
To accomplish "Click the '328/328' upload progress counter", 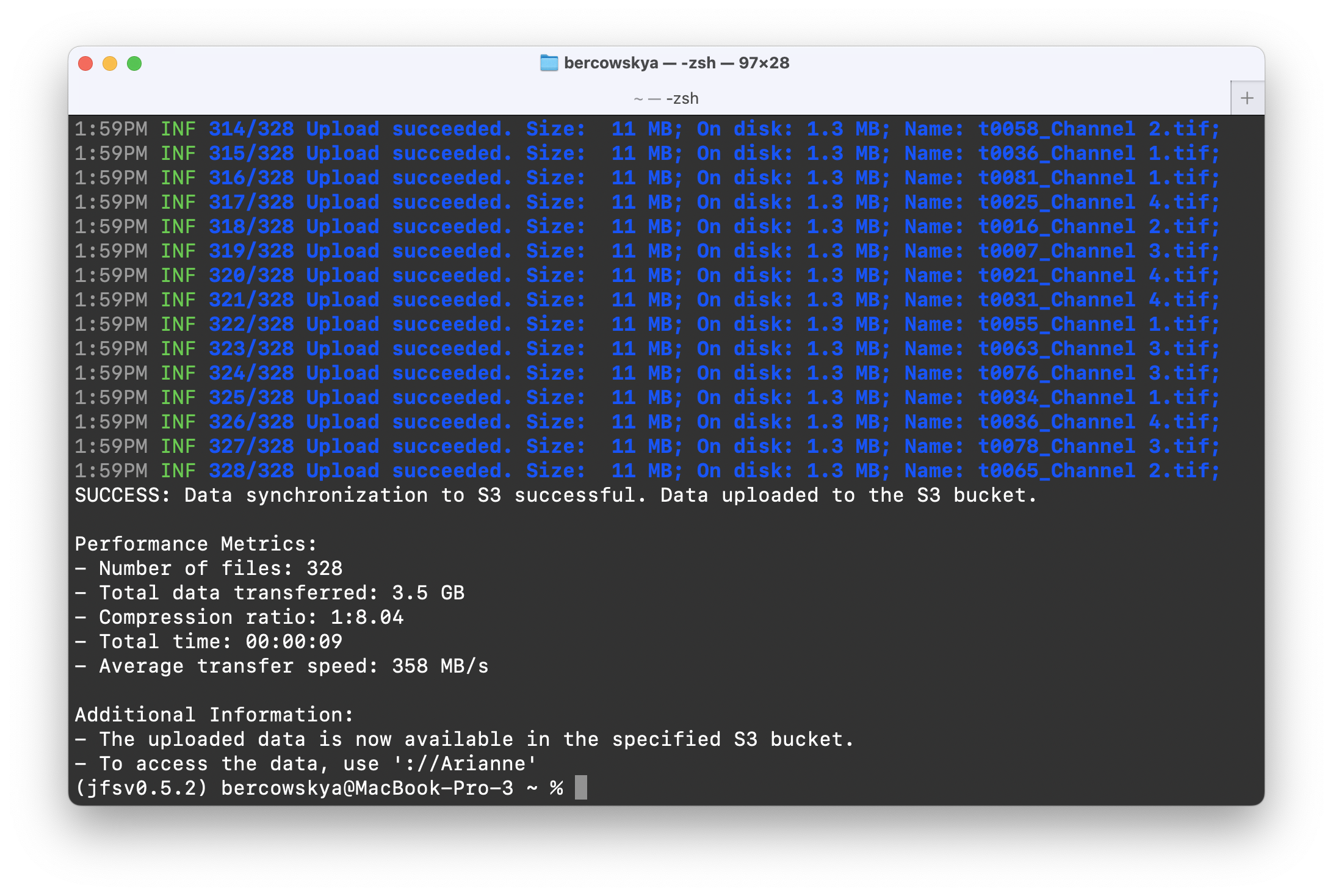I will coord(251,471).
